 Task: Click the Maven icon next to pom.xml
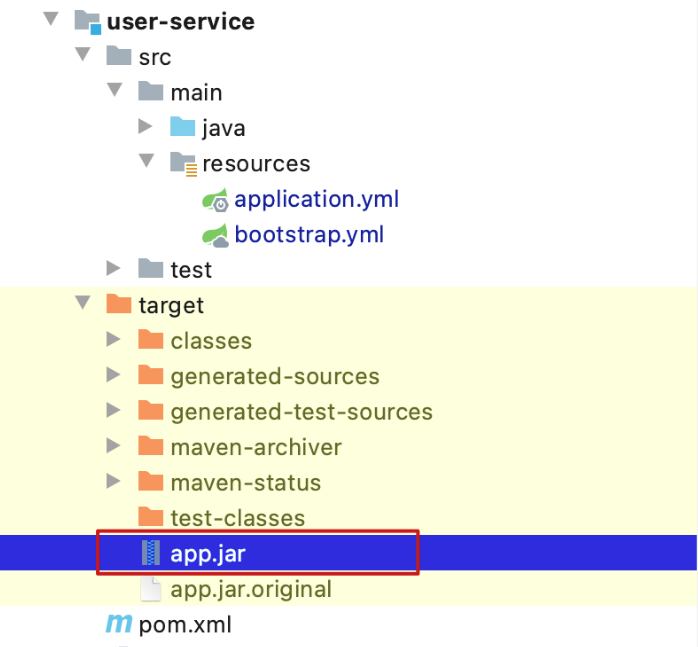119,624
